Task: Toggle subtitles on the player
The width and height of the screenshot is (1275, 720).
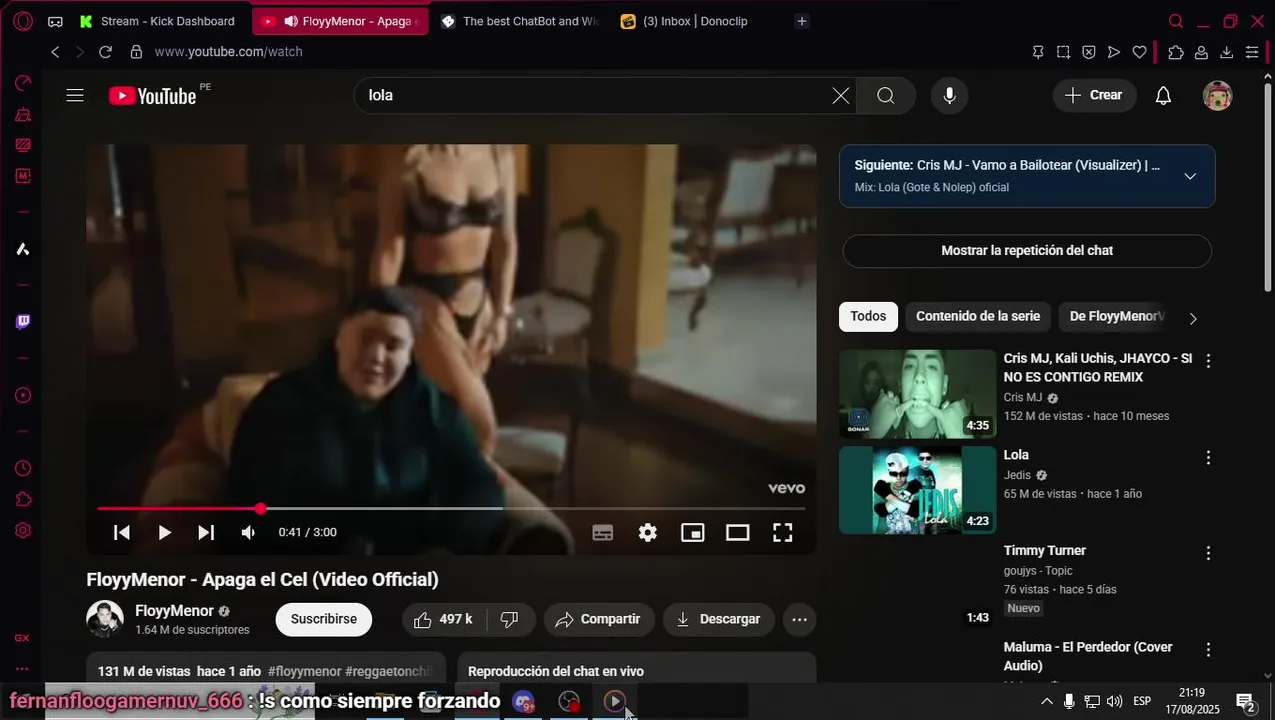Action: click(603, 533)
